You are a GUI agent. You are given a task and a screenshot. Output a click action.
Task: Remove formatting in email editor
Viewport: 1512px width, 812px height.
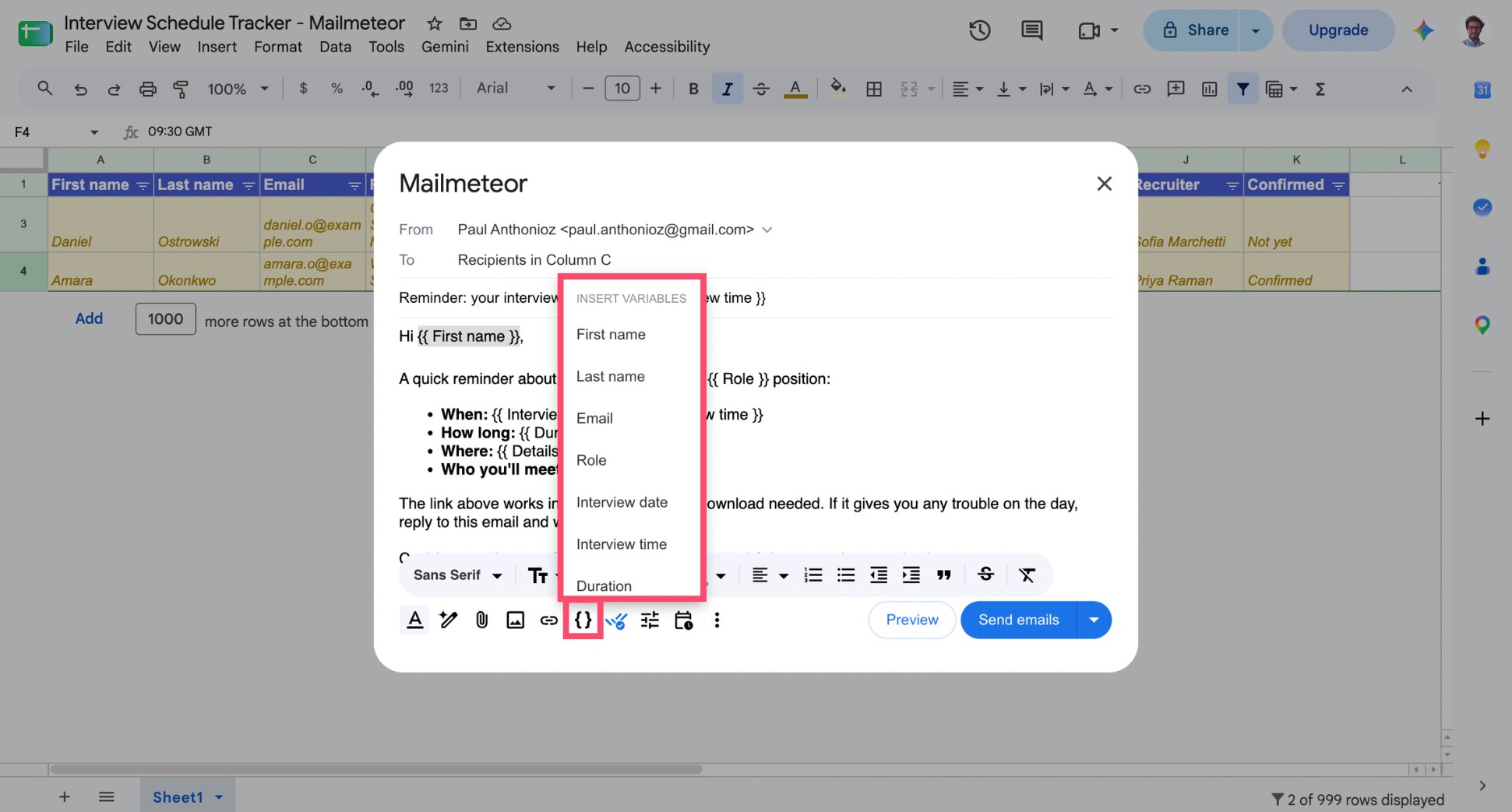(x=1027, y=575)
